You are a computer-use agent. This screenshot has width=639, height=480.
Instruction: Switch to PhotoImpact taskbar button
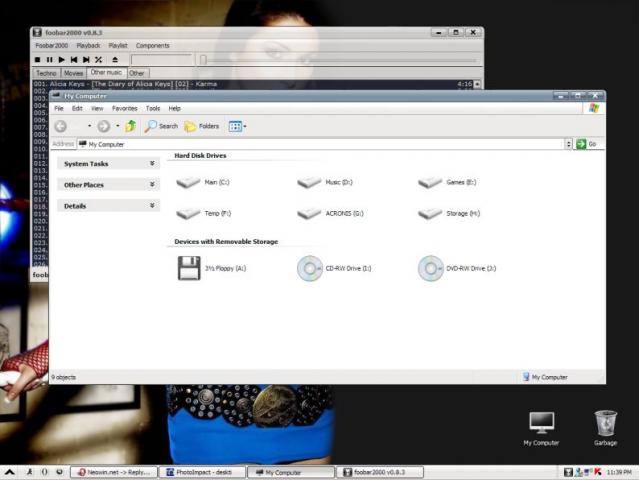[x=202, y=472]
